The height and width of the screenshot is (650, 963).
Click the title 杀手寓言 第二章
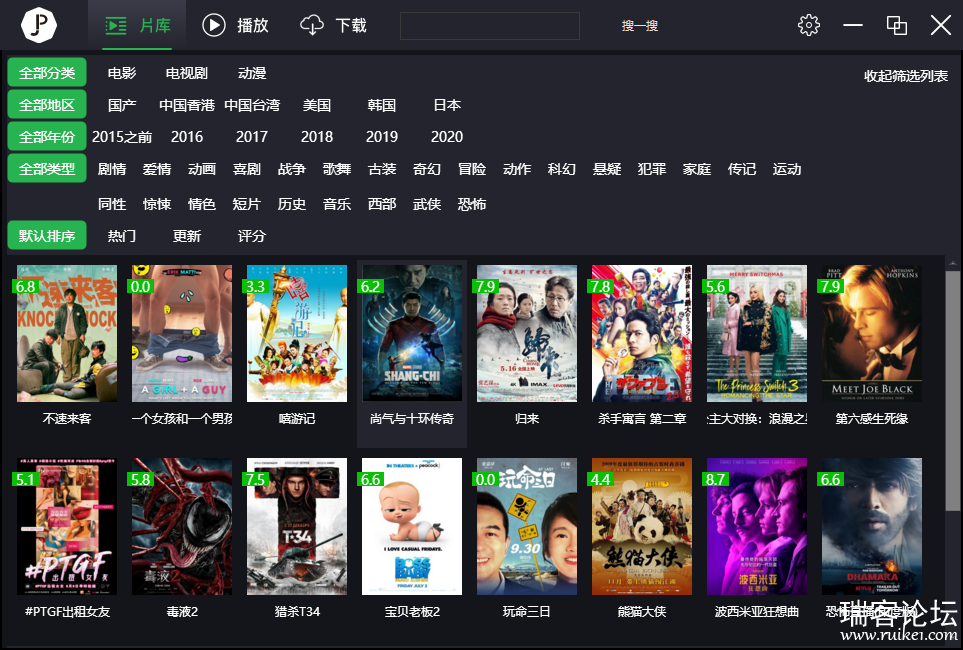pos(642,419)
